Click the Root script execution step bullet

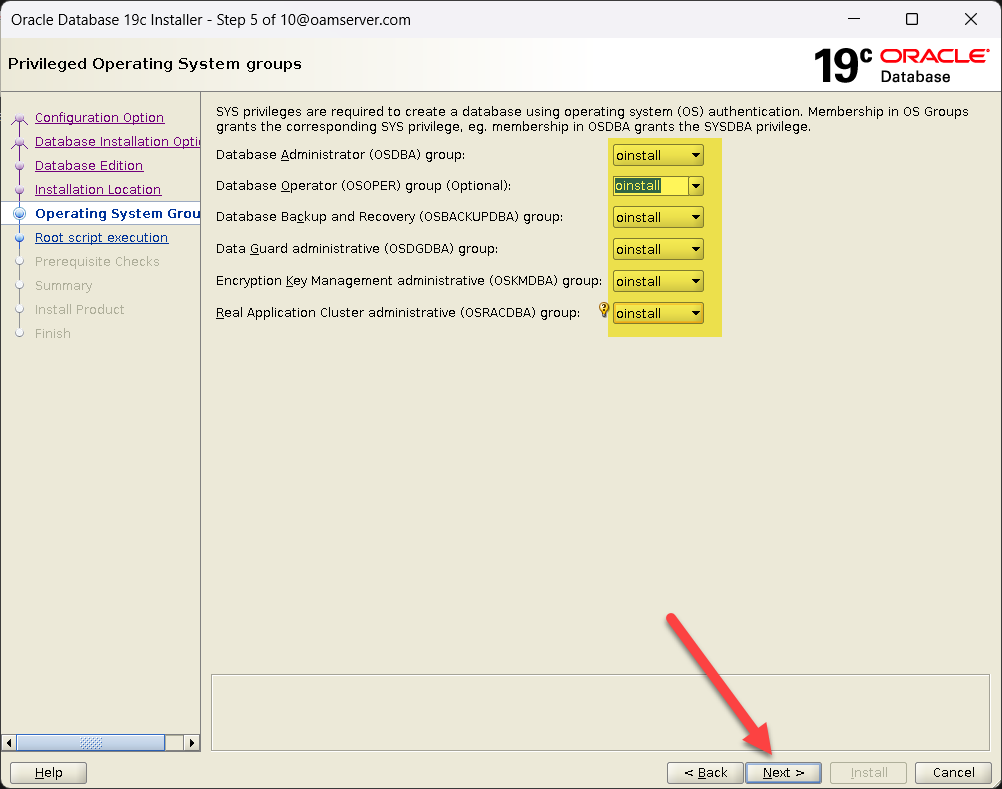coord(19,238)
